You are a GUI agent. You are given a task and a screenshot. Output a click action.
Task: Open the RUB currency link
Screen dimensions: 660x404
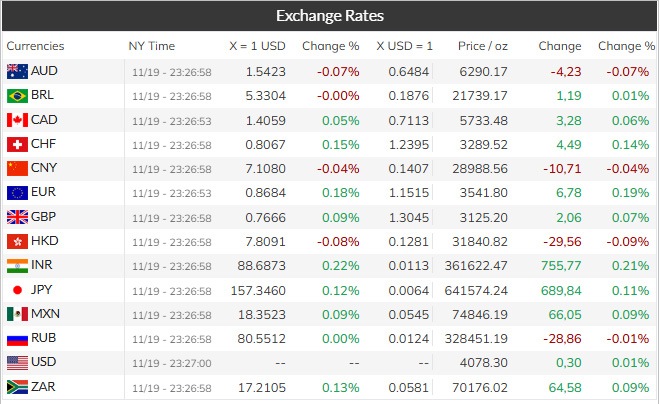45,339
